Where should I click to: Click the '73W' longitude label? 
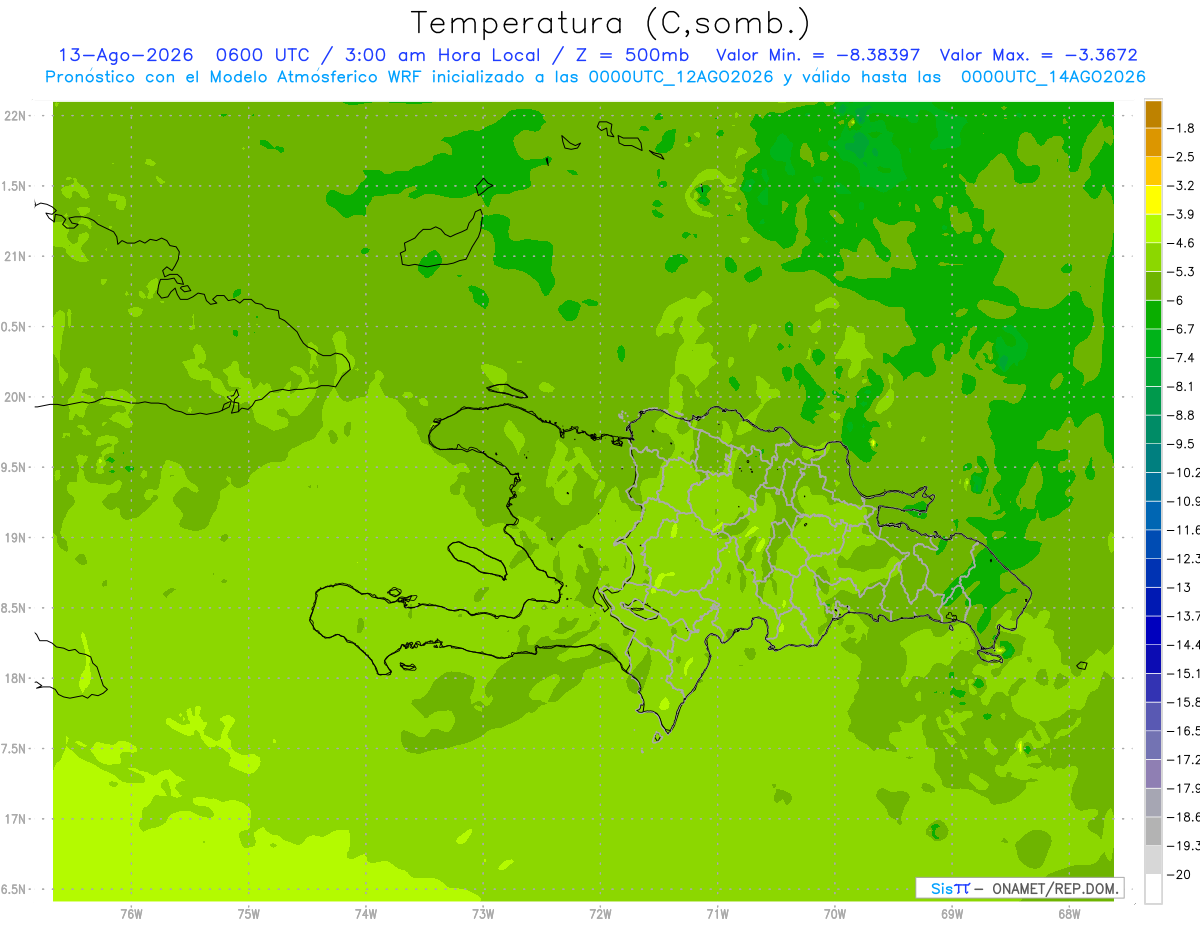coord(482,913)
